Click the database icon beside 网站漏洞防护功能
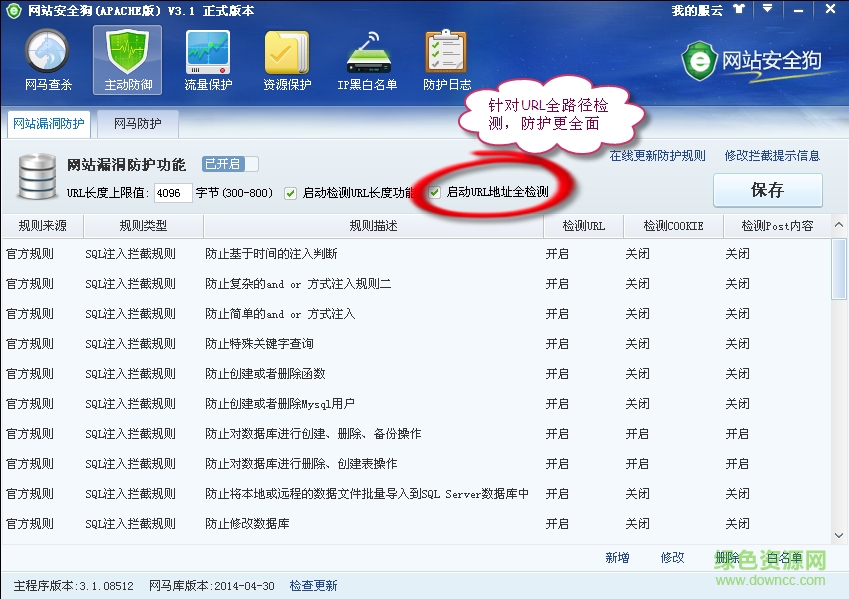Screen dimensions: 849x599 point(35,177)
